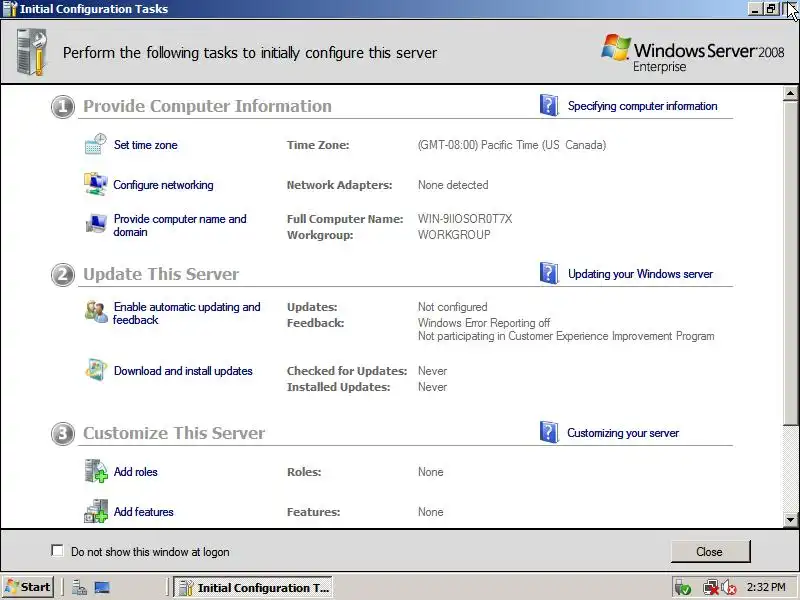Click the scrollbar down arrow
The width and height of the screenshot is (800, 600).
point(790,520)
